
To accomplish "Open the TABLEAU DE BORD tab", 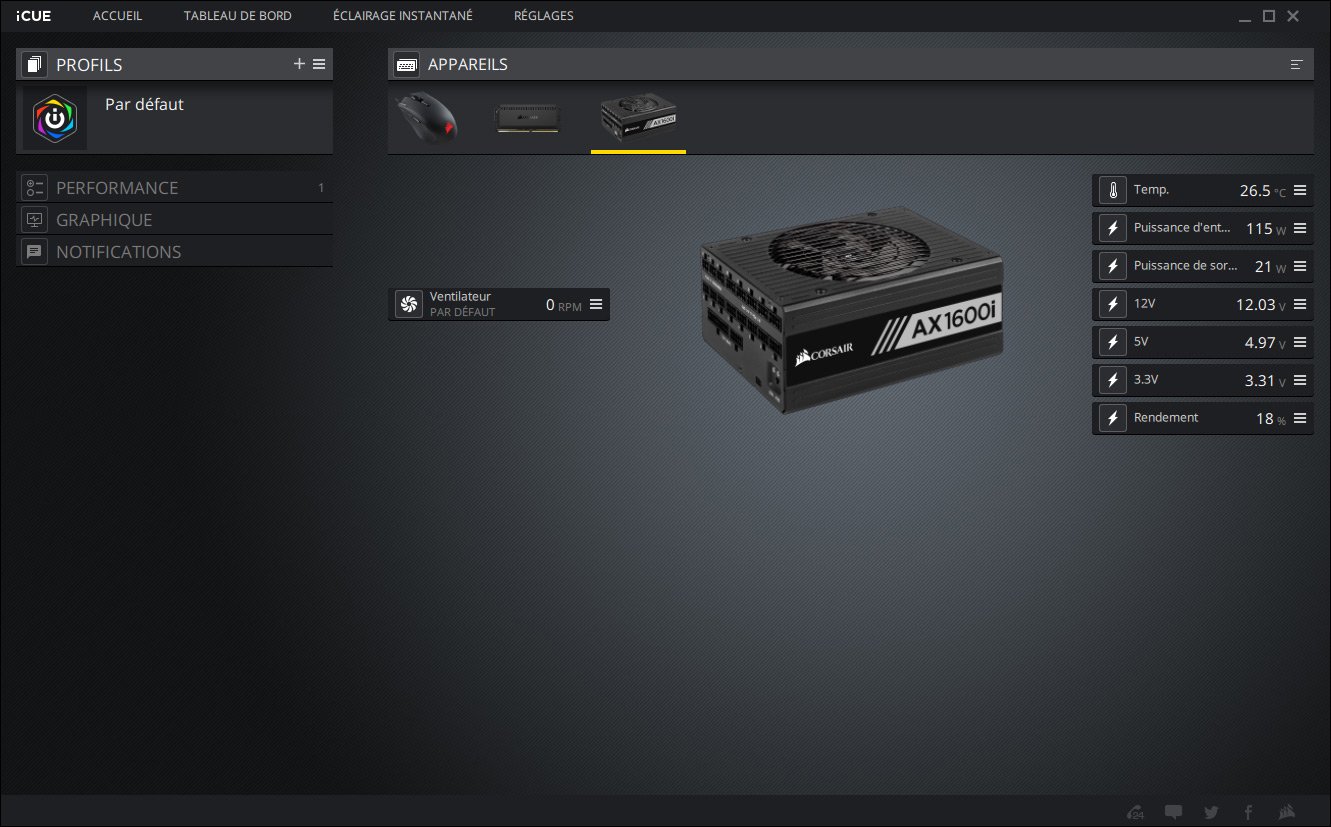I will pyautogui.click(x=238, y=16).
